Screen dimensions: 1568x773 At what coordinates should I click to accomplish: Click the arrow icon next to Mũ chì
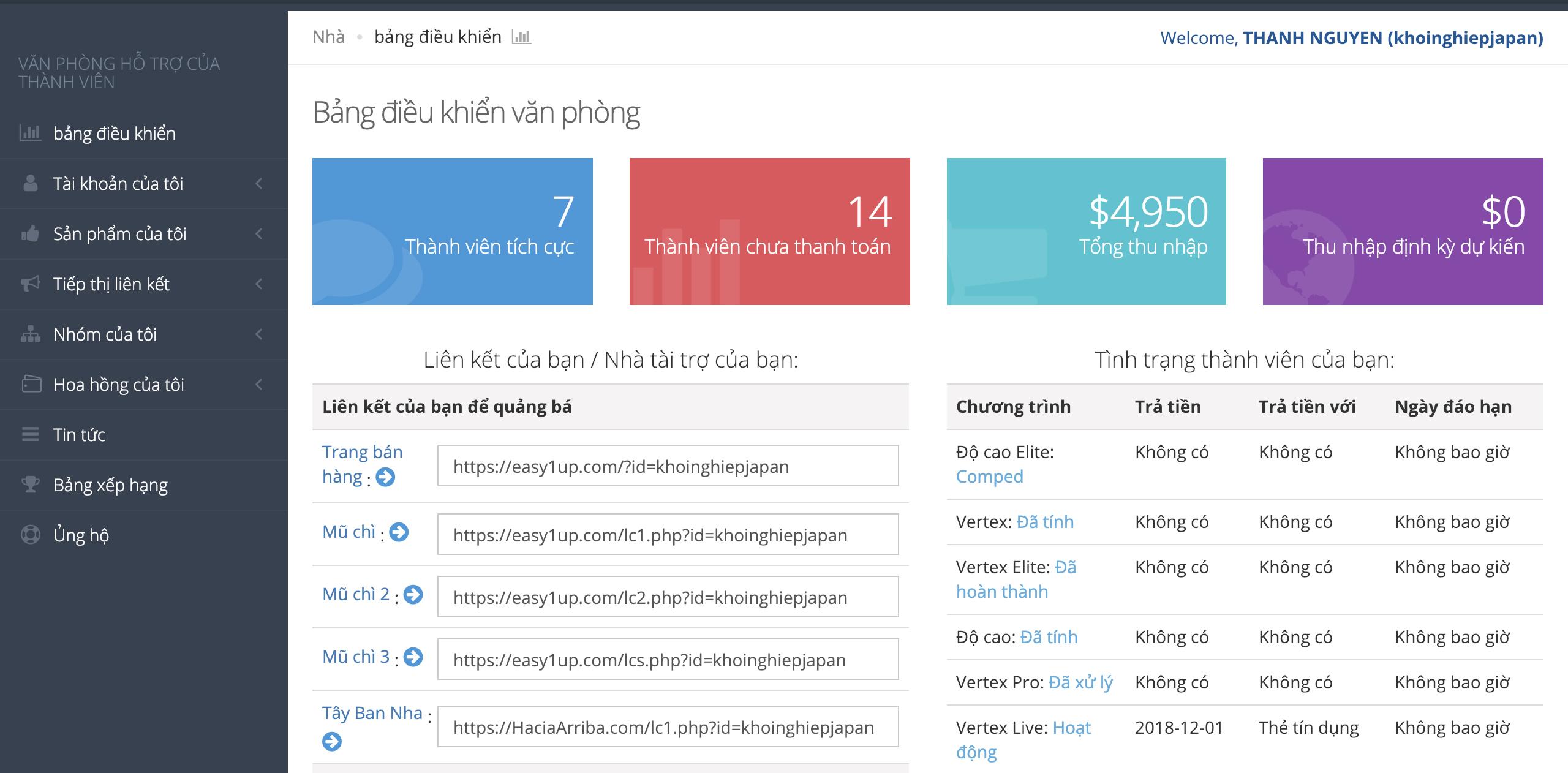[x=399, y=534]
